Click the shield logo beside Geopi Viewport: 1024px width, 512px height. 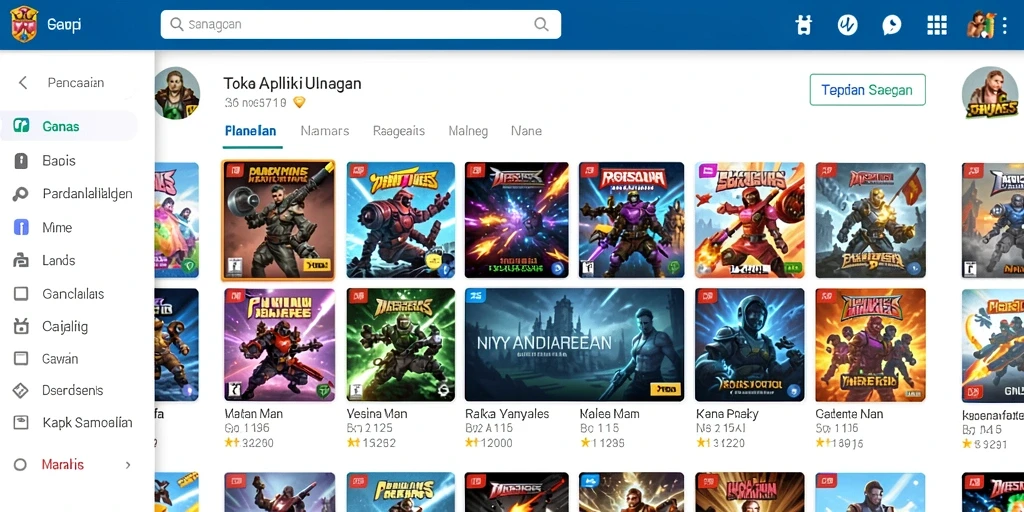[24, 24]
